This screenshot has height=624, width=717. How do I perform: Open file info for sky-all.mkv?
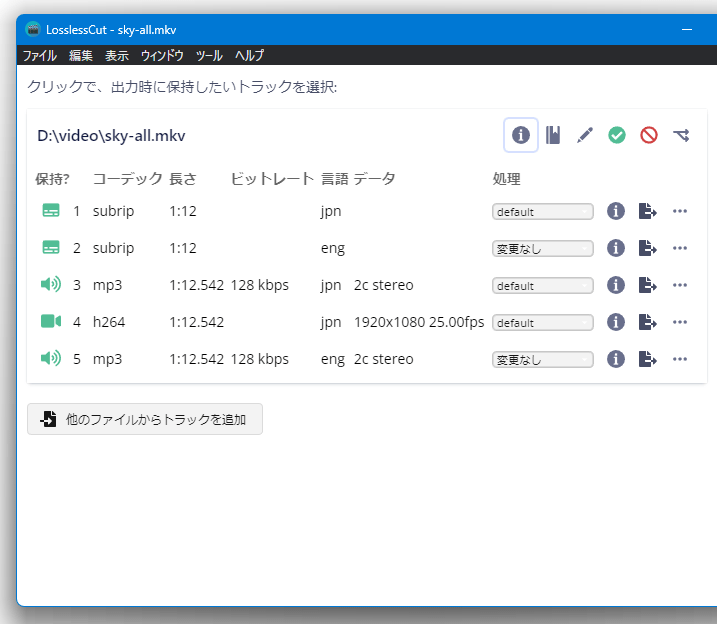pyautogui.click(x=521, y=135)
